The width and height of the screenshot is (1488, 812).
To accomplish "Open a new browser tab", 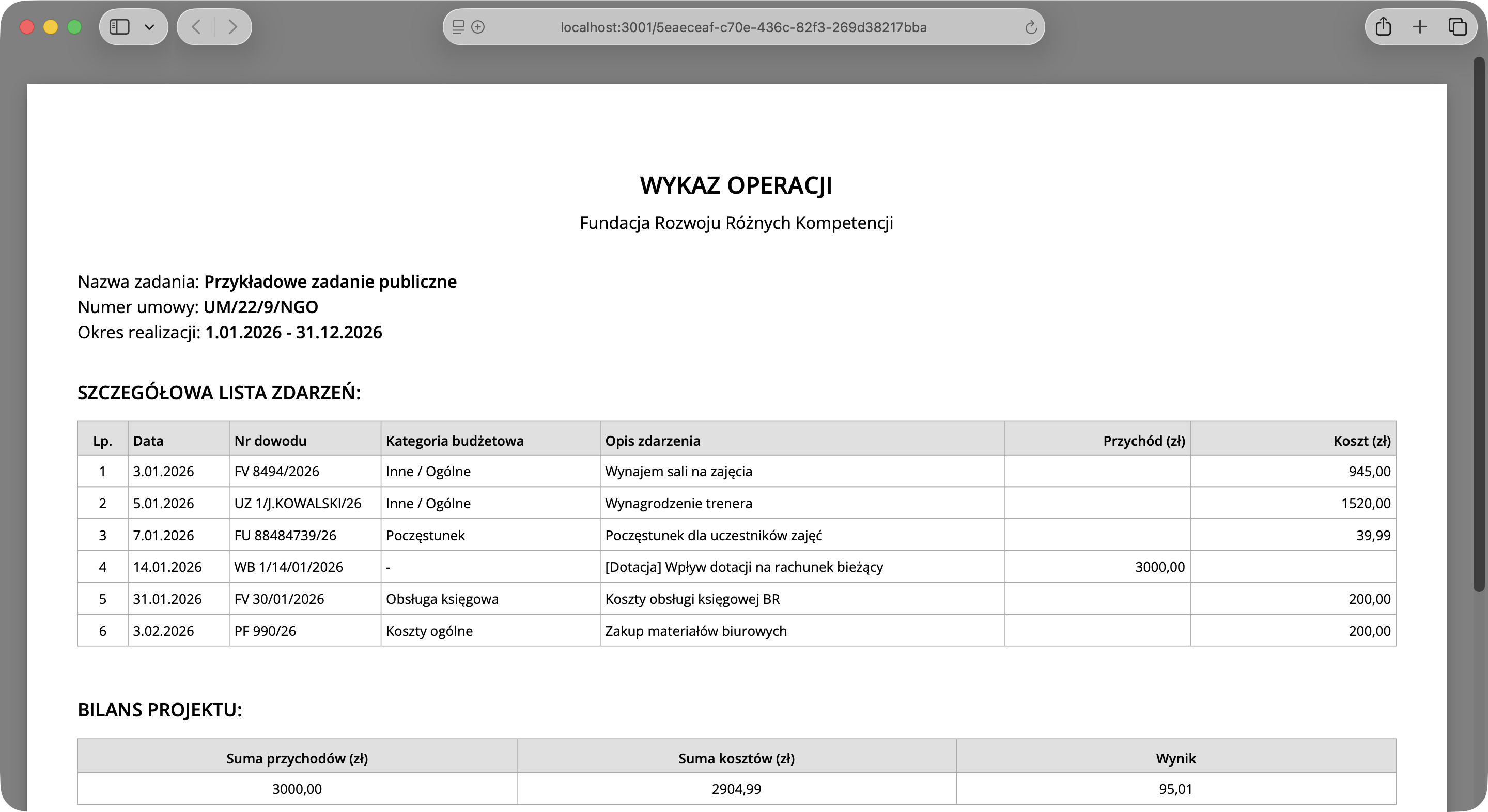I will tap(1419, 26).
